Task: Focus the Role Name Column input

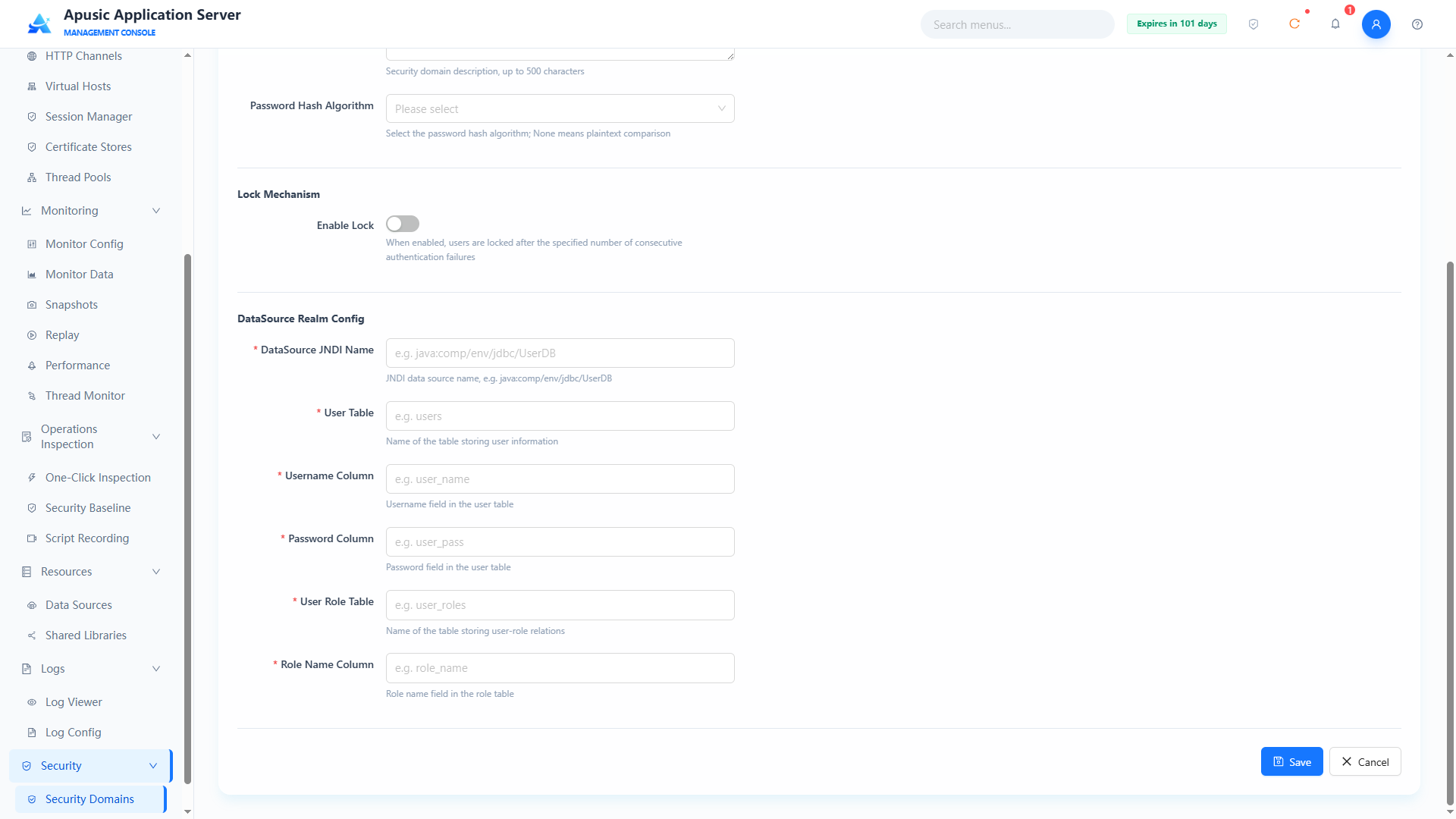Action: pyautogui.click(x=560, y=667)
